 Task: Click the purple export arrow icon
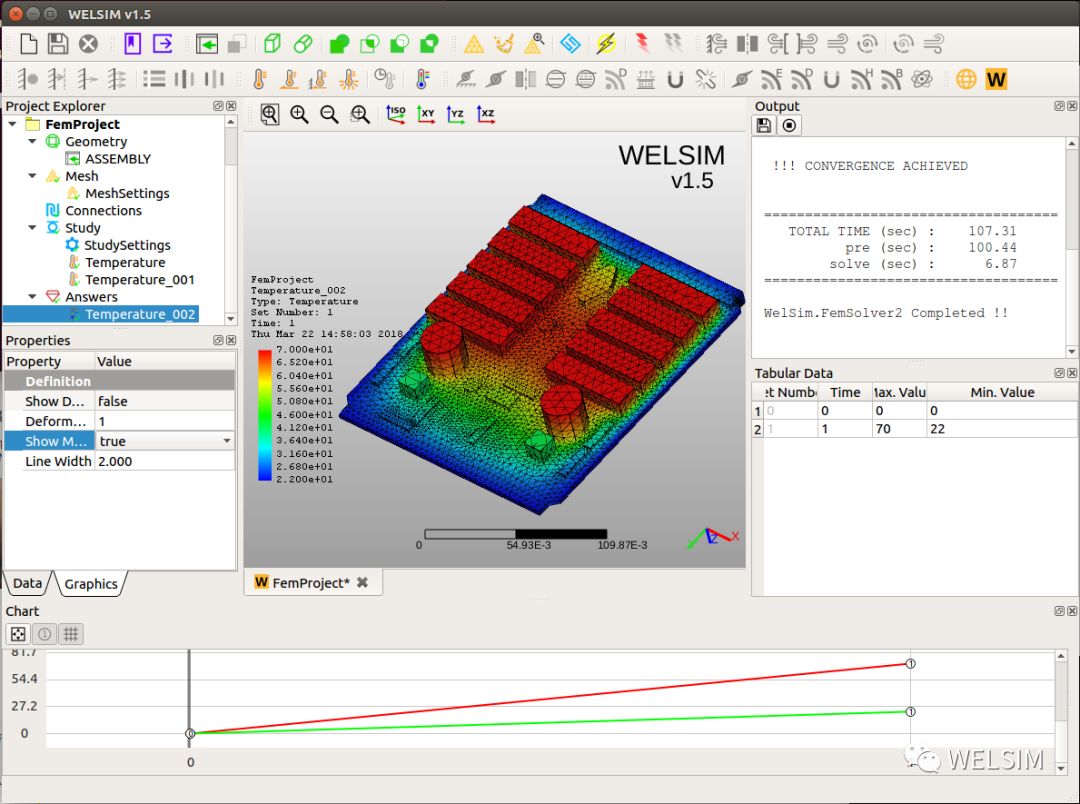pyautogui.click(x=163, y=44)
